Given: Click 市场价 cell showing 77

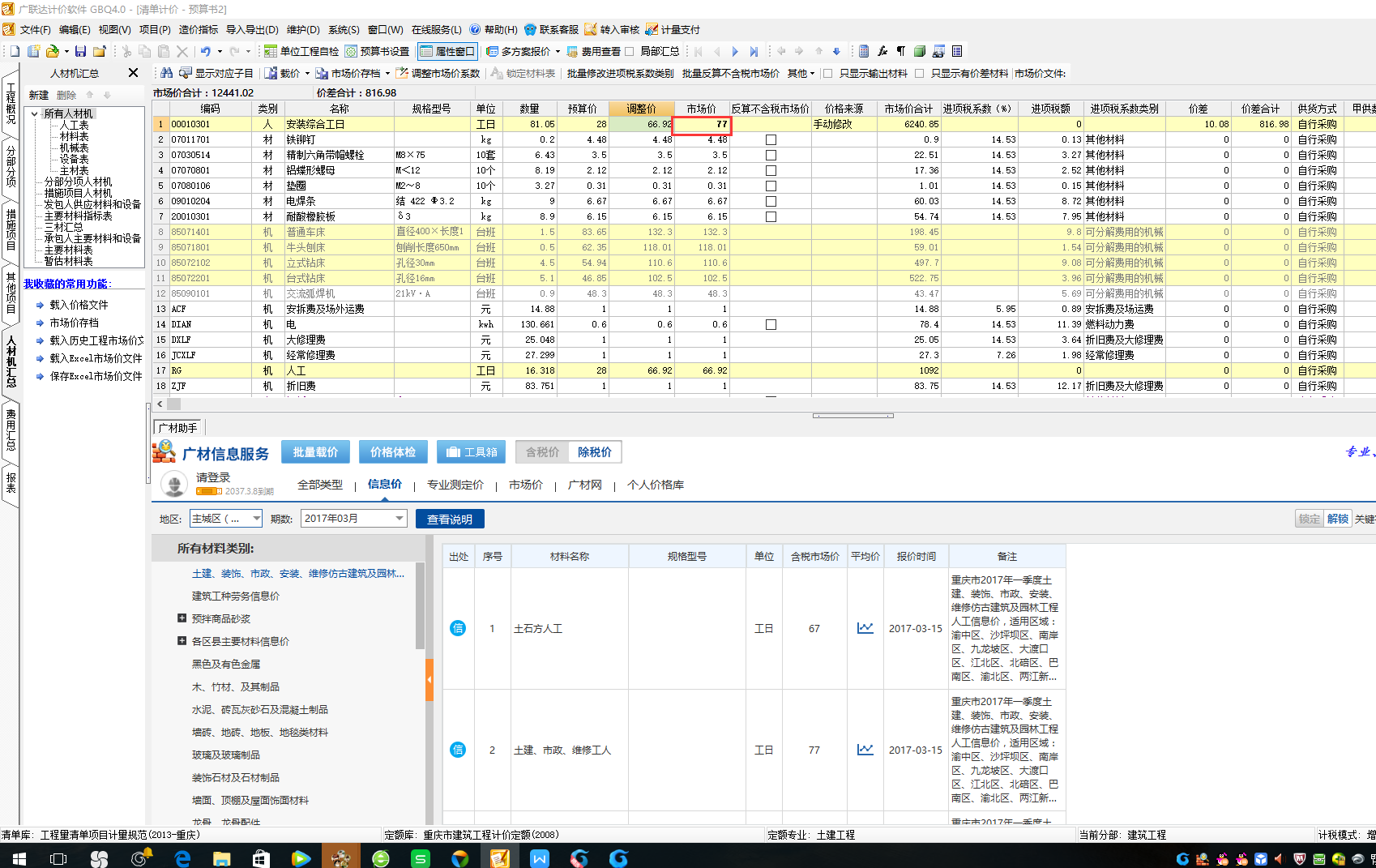Looking at the screenshot, I should coord(702,124).
